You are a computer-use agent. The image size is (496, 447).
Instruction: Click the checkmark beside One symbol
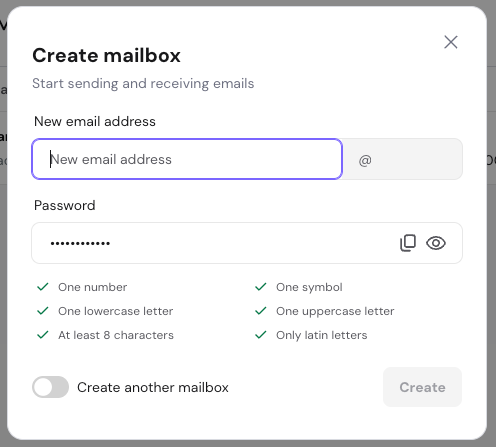[x=261, y=287]
